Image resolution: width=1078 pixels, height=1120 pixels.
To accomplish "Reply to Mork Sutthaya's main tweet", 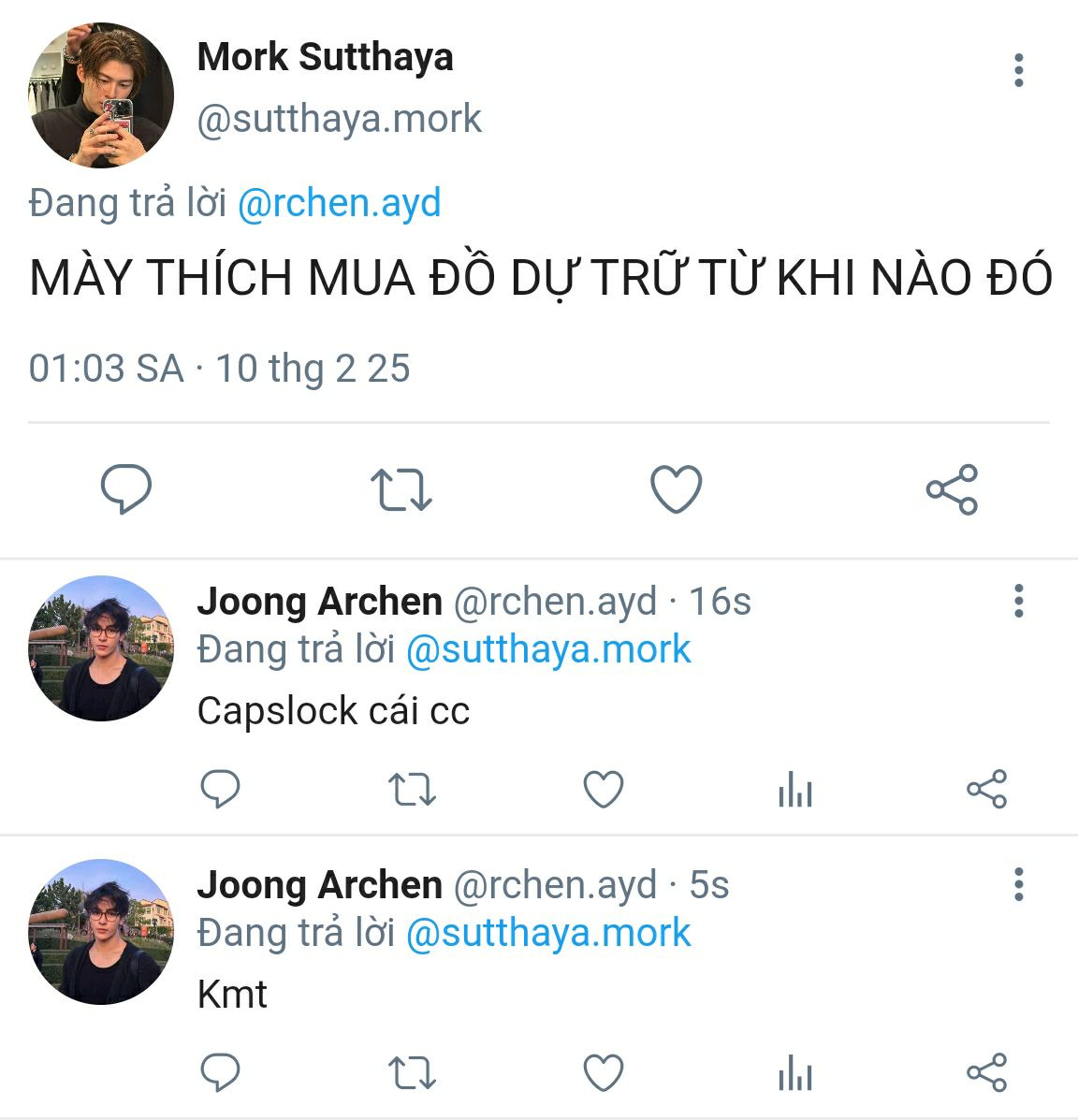I will coord(126,489).
